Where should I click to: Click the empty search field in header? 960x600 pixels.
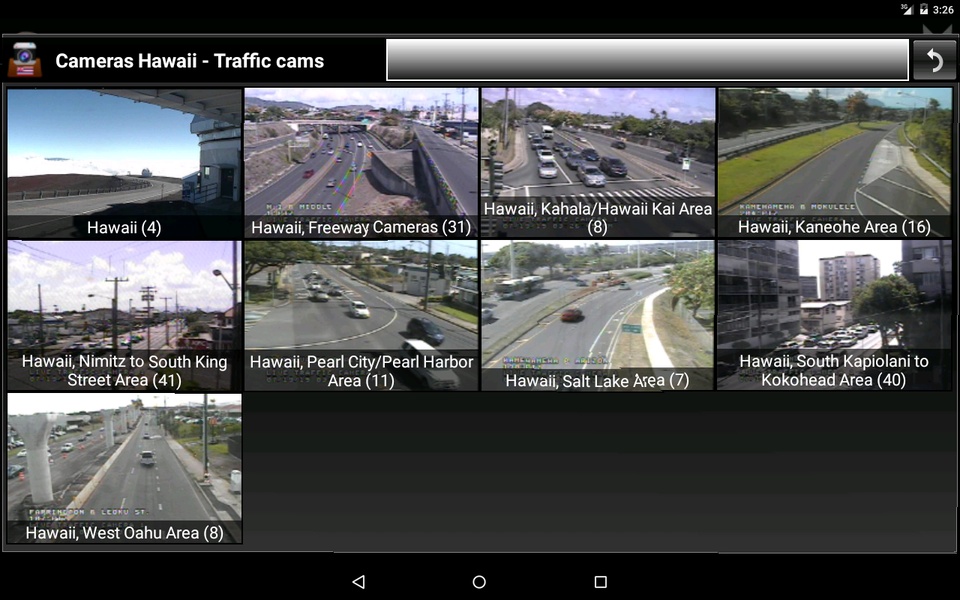tap(647, 60)
